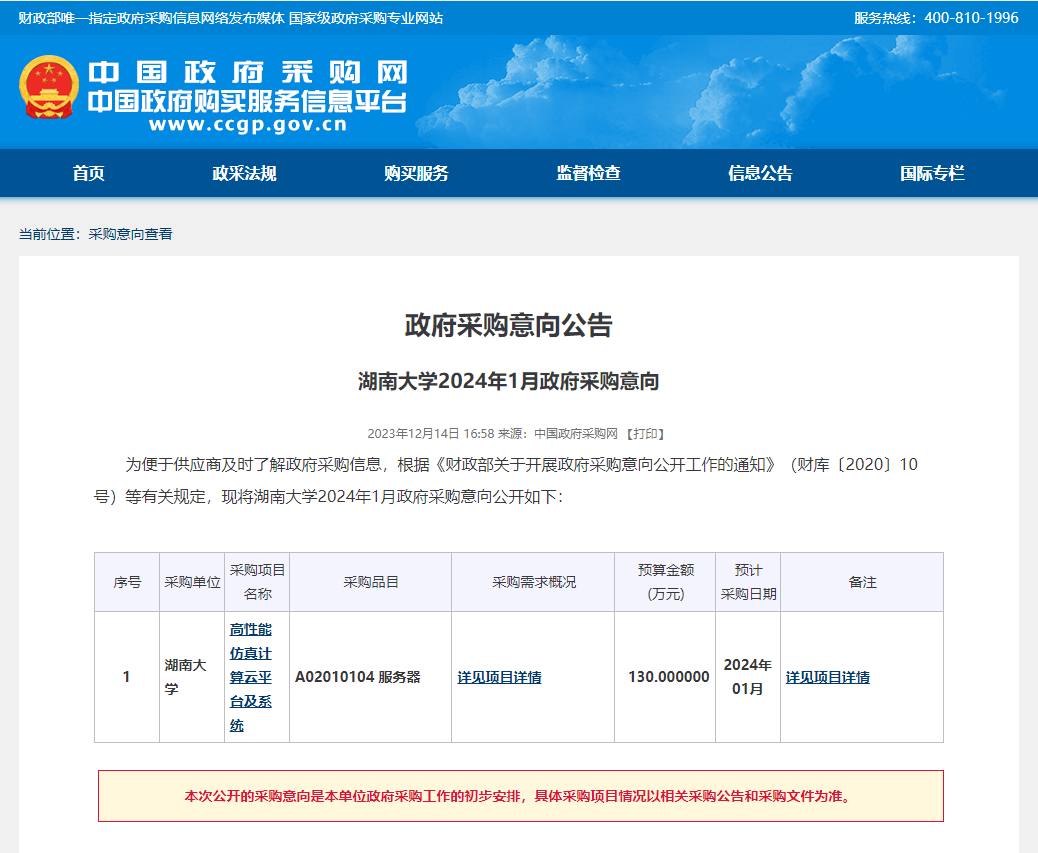Click the 湖南大学2024年1月政府采购意向 subtitle
Viewport: 1038px width, 853px height.
pyautogui.click(x=508, y=381)
